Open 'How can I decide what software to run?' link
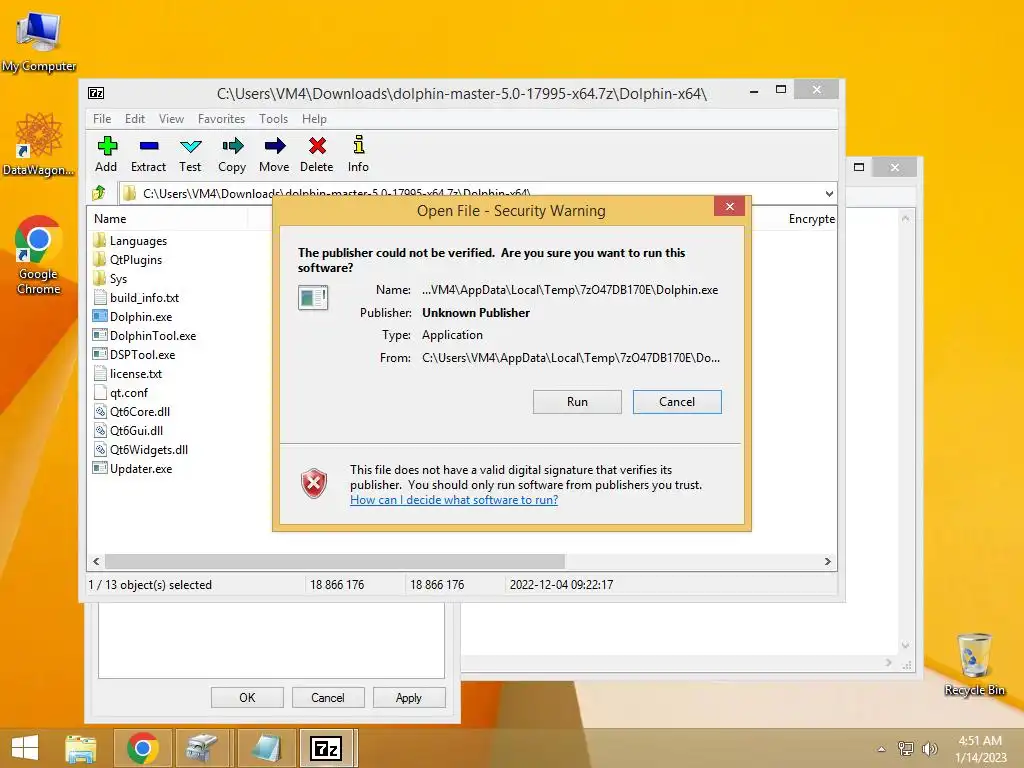The height and width of the screenshot is (768, 1024). click(x=454, y=500)
